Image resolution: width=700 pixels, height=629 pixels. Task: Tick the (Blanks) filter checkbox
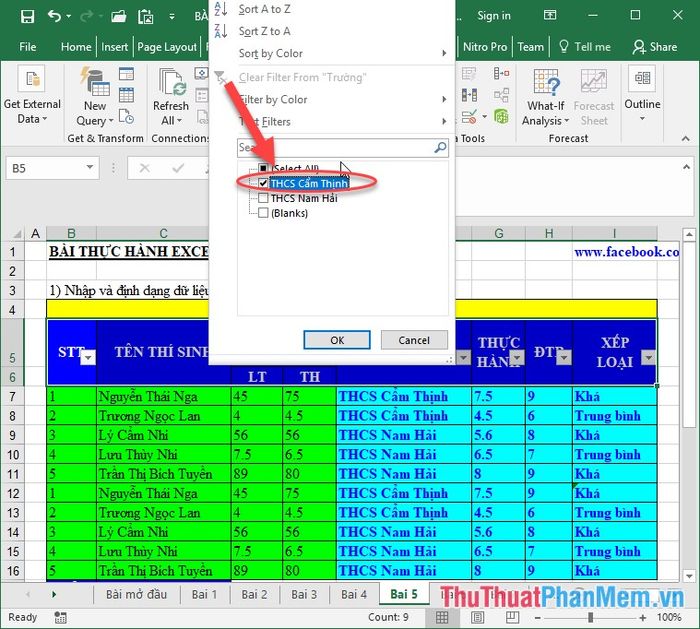(263, 213)
